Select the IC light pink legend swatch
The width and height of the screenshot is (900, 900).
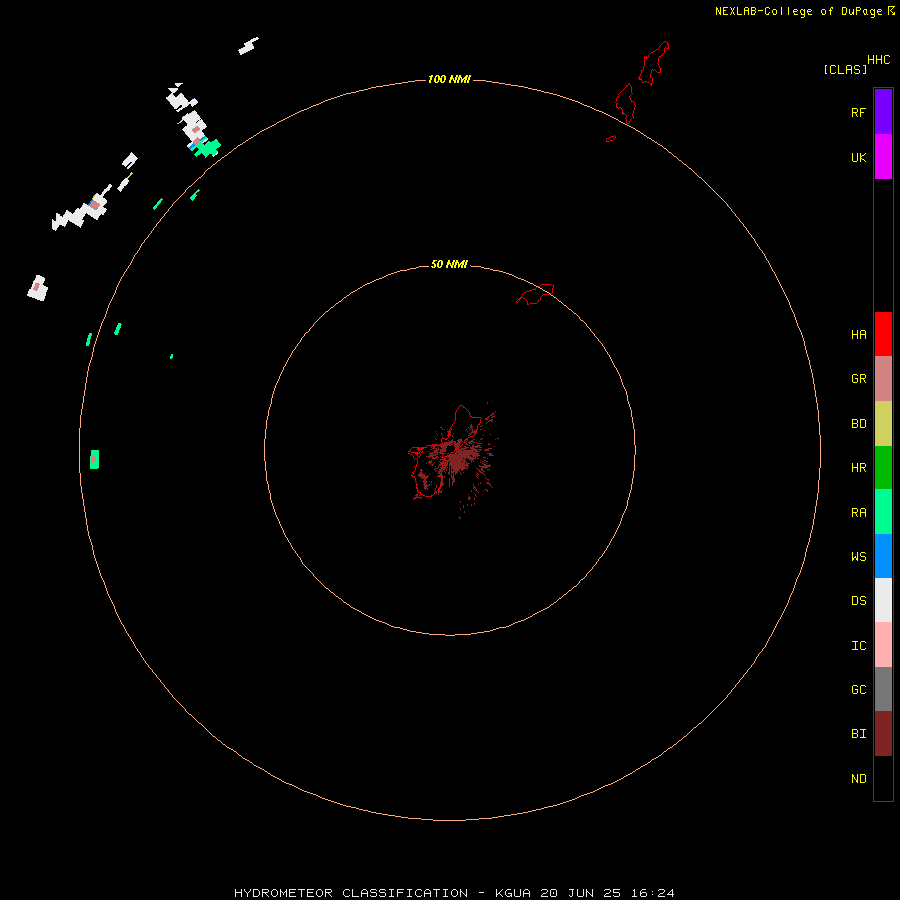tap(883, 645)
